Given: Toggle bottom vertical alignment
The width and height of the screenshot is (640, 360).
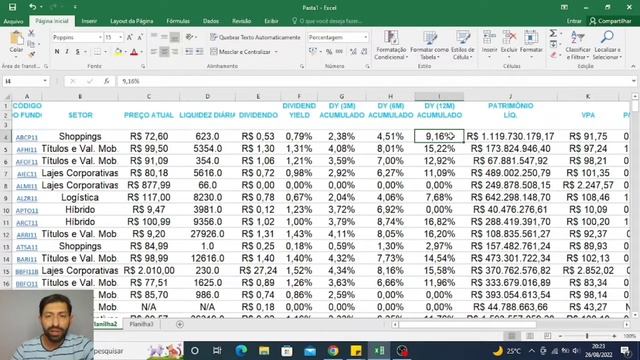Looking at the screenshot, I should (175, 38).
